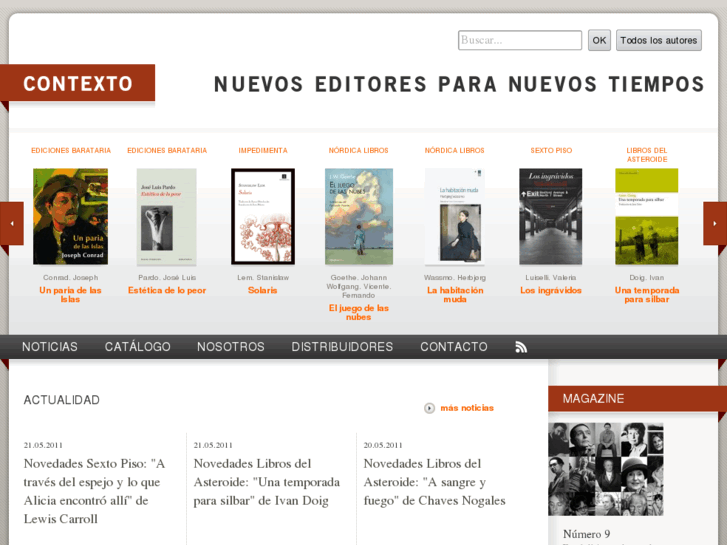The height and width of the screenshot is (545, 727).
Task: Open the NOSOTROS menu item
Action: pos(230,346)
